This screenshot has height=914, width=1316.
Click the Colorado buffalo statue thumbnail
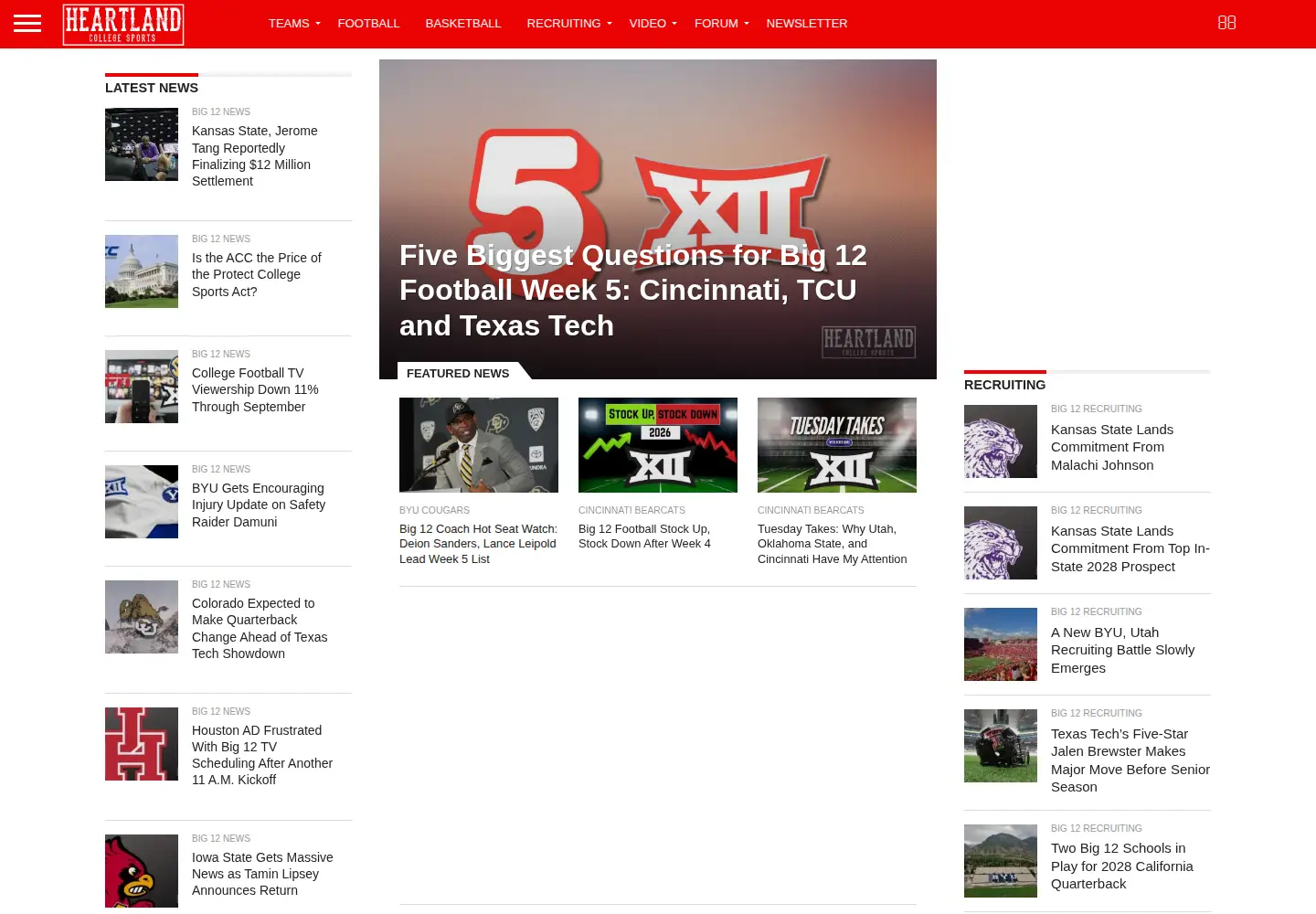point(142,617)
